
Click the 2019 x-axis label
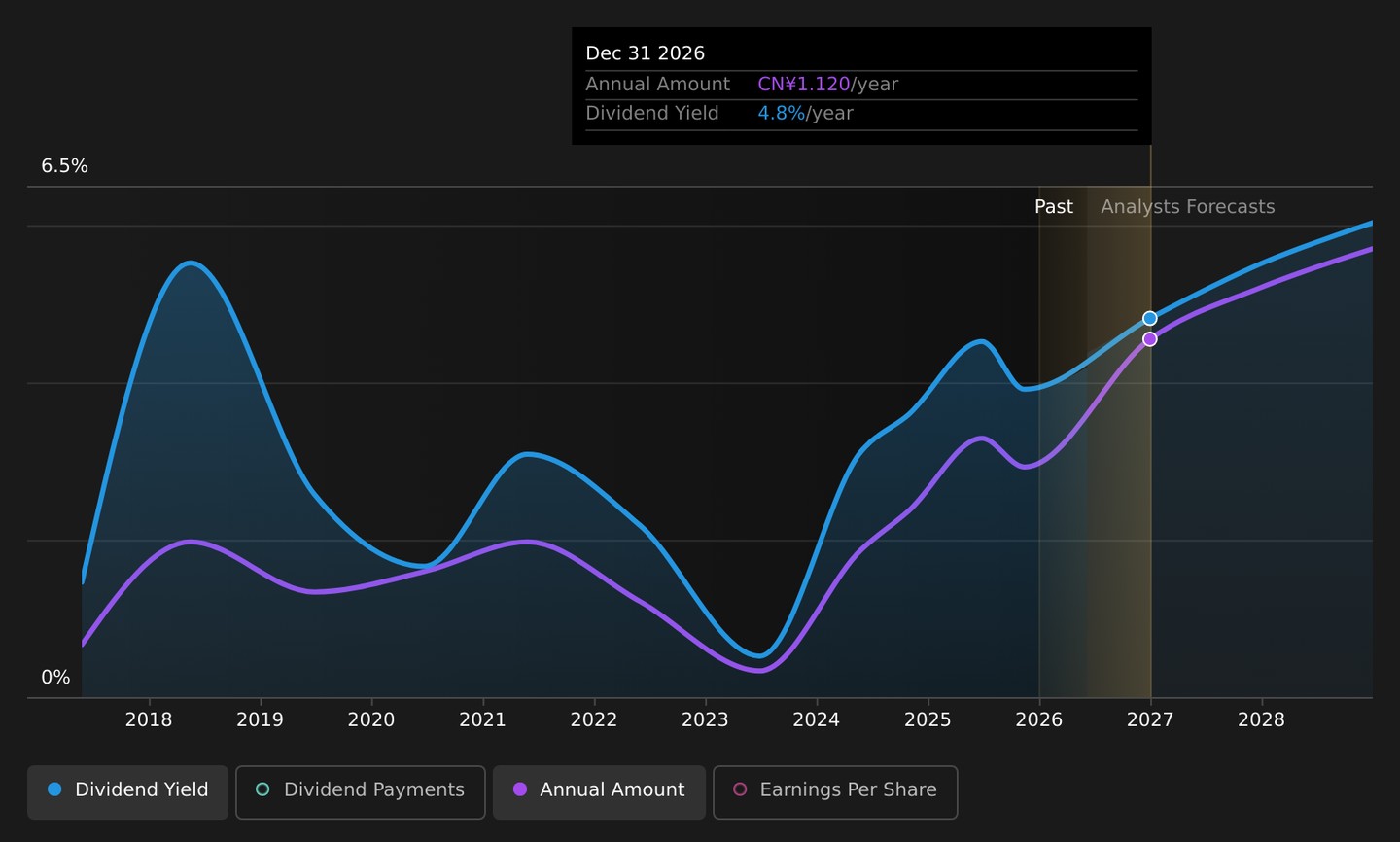pos(261,719)
